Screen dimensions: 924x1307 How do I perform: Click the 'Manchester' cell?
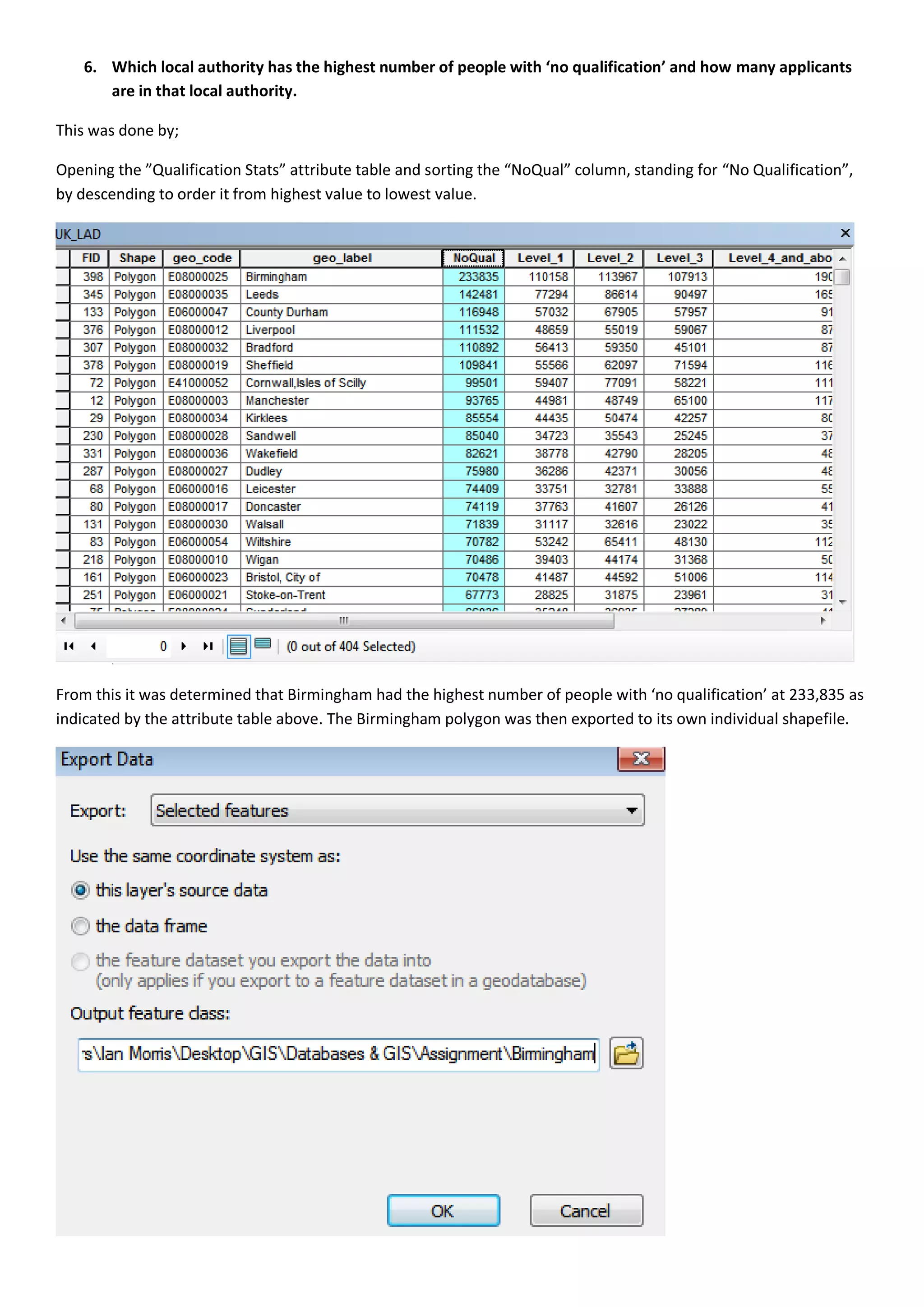tap(342, 400)
